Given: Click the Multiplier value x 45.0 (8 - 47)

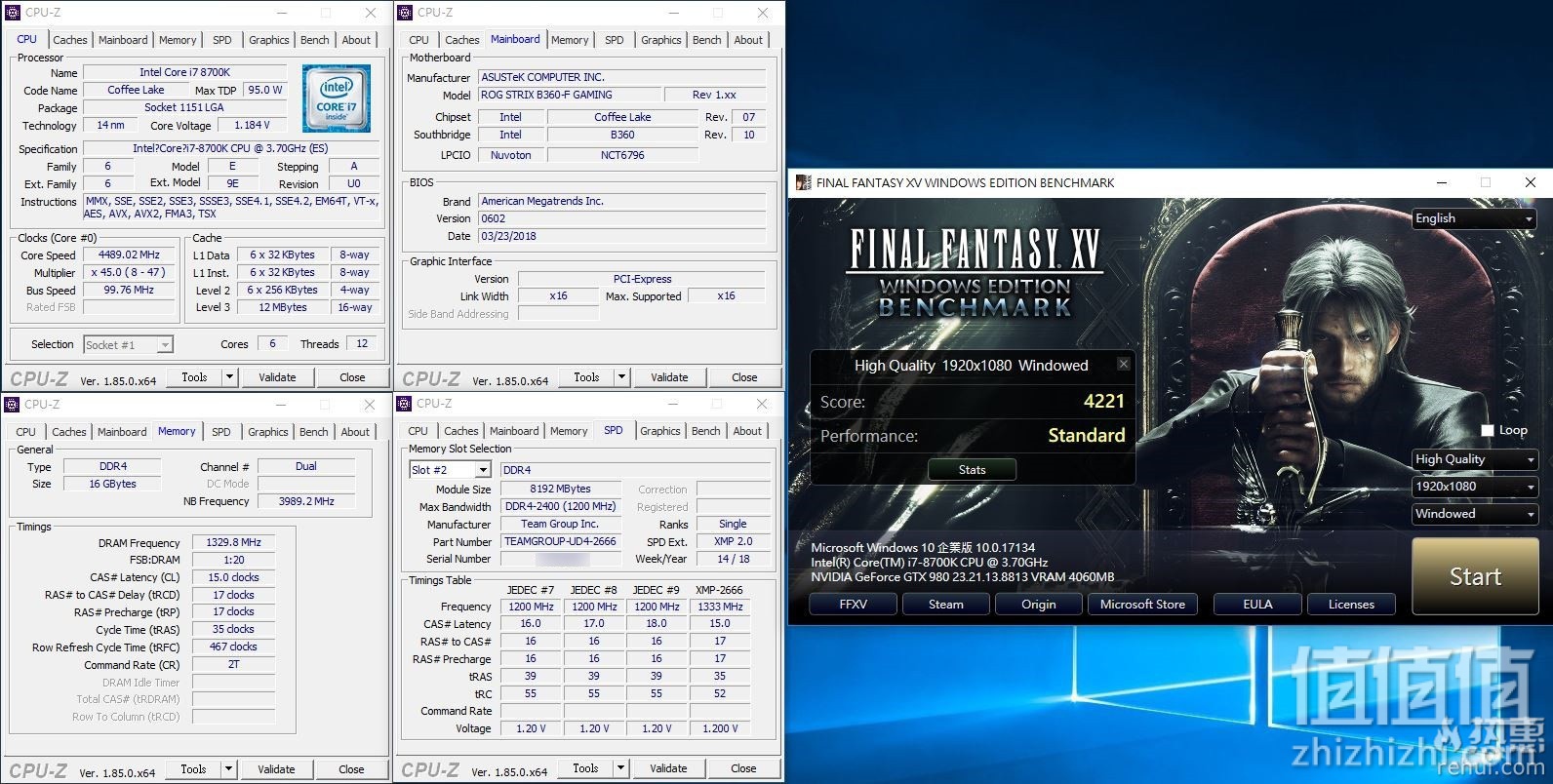Looking at the screenshot, I should coord(129,272).
